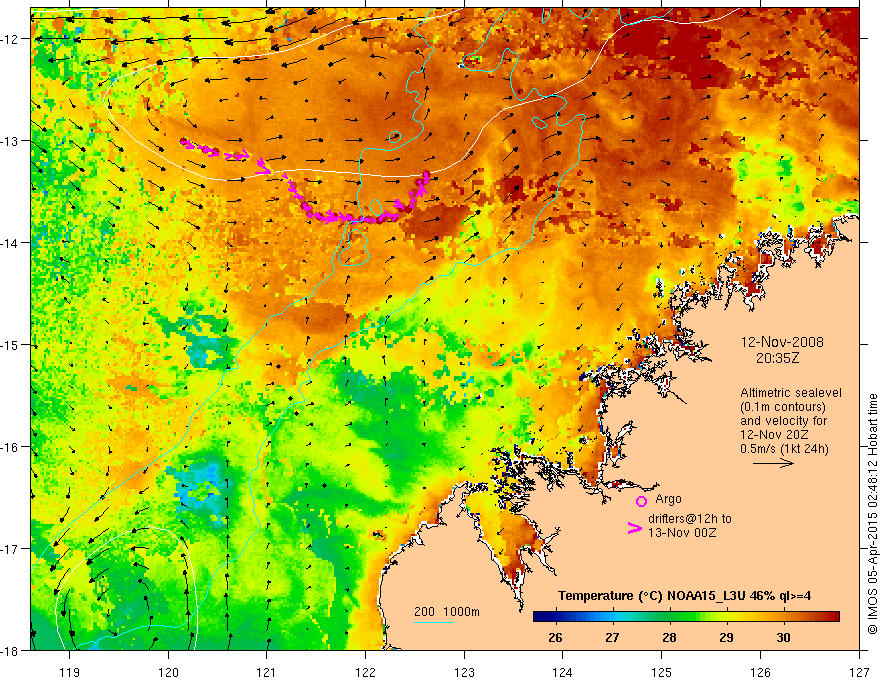This screenshot has height=680, width=880.
Task: Click the 'Argo' legend label
Action: click(x=668, y=499)
